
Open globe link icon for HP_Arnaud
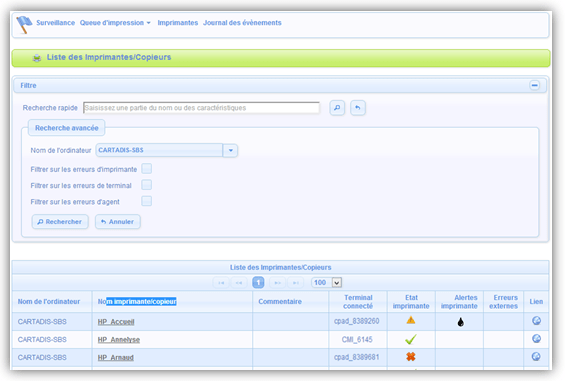tap(536, 356)
